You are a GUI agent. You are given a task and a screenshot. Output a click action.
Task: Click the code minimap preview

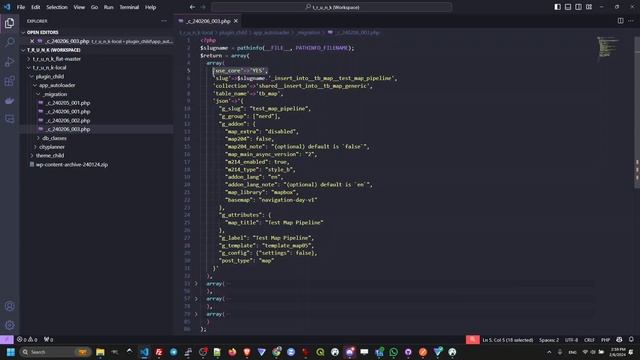607,47
